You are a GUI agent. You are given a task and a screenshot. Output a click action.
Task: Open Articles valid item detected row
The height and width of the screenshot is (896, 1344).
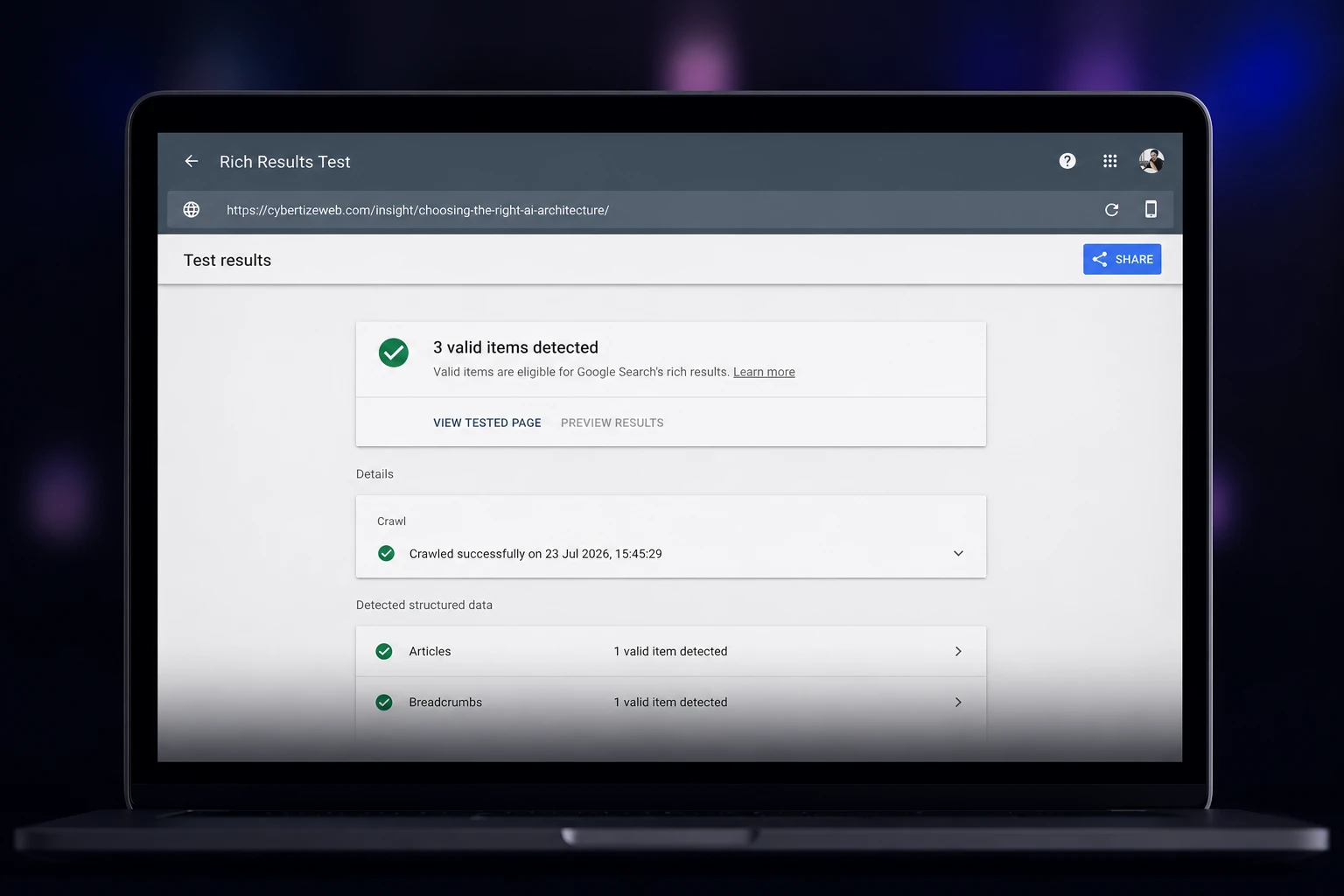click(x=671, y=651)
